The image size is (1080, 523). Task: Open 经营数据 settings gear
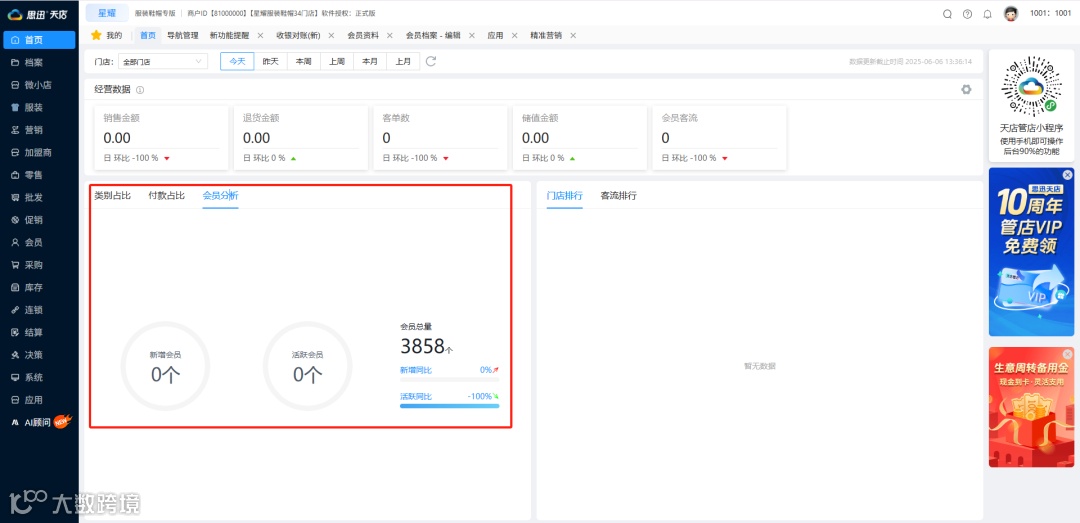(966, 90)
